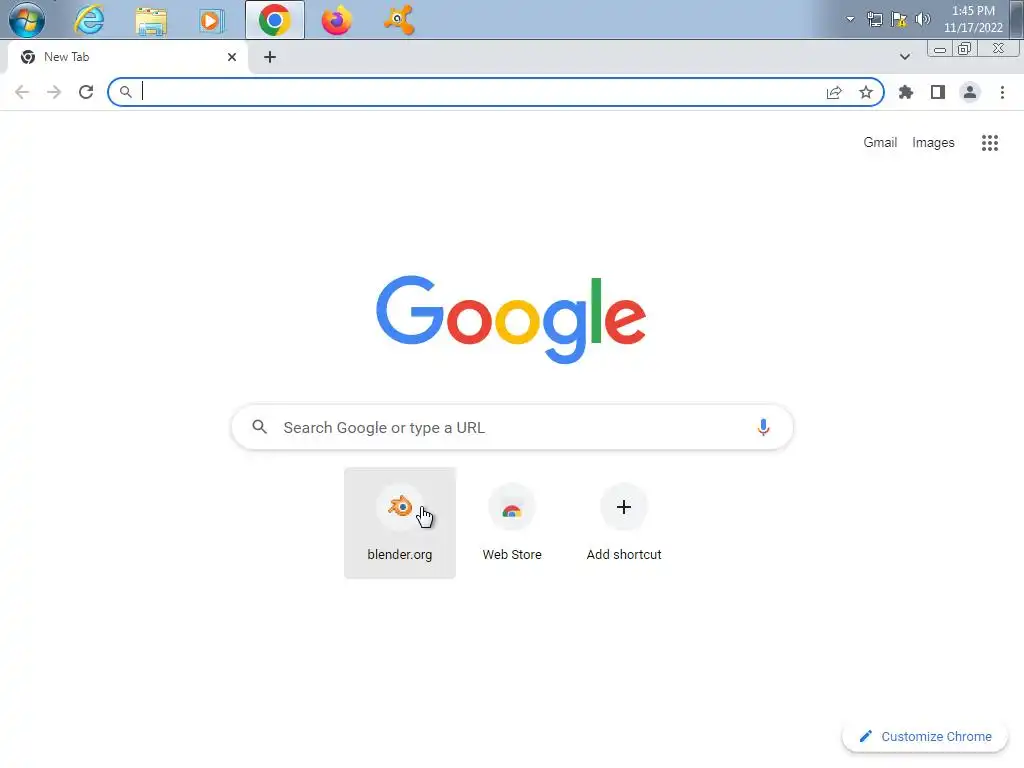Toggle the Chrome side panel
Image resolution: width=1024 pixels, height=768 pixels.
[x=938, y=92]
